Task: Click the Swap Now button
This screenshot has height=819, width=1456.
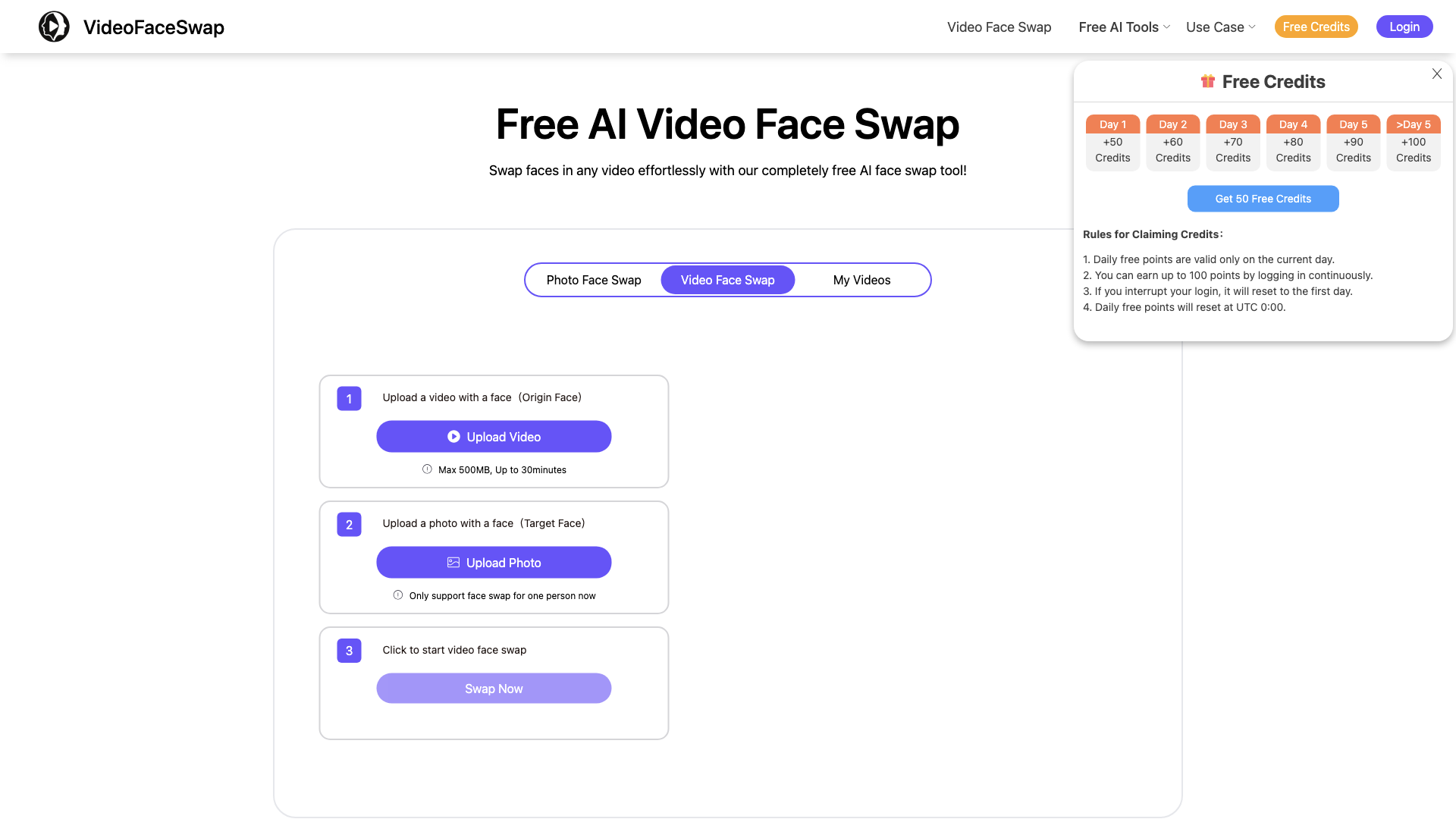Action: 494,688
